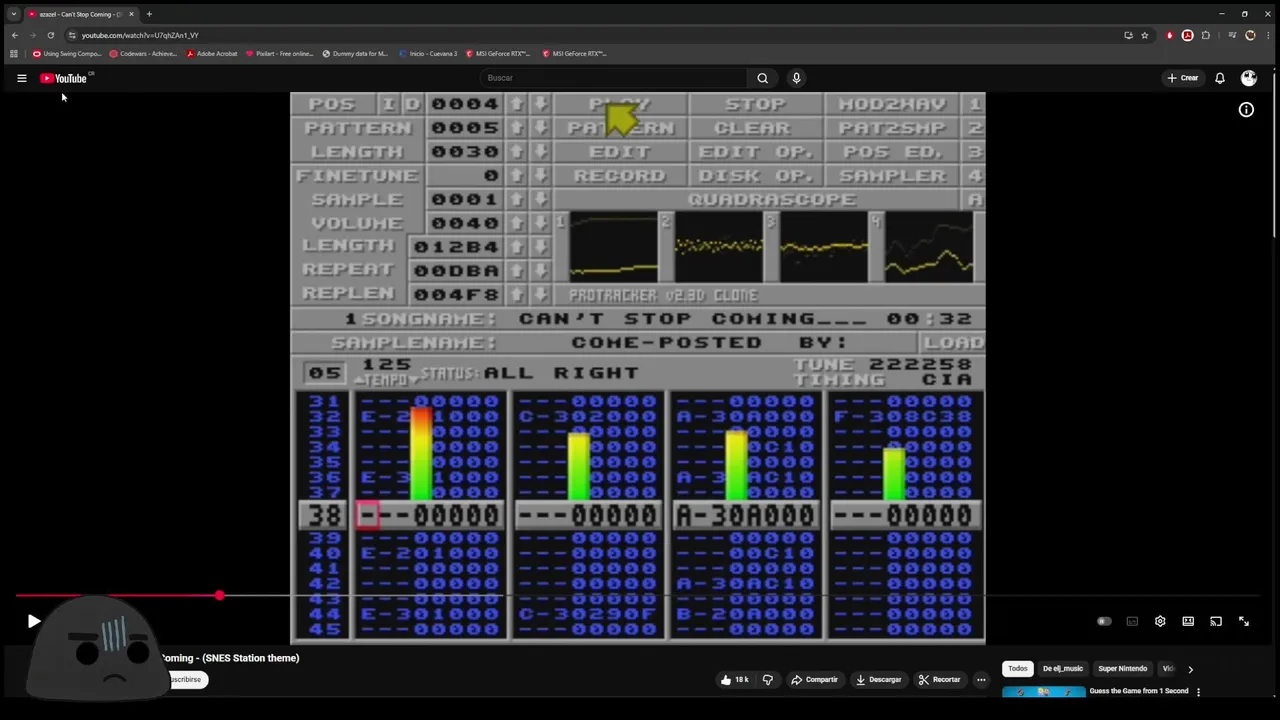The image size is (1280, 720).
Task: Dislike the video
Action: coord(768,680)
